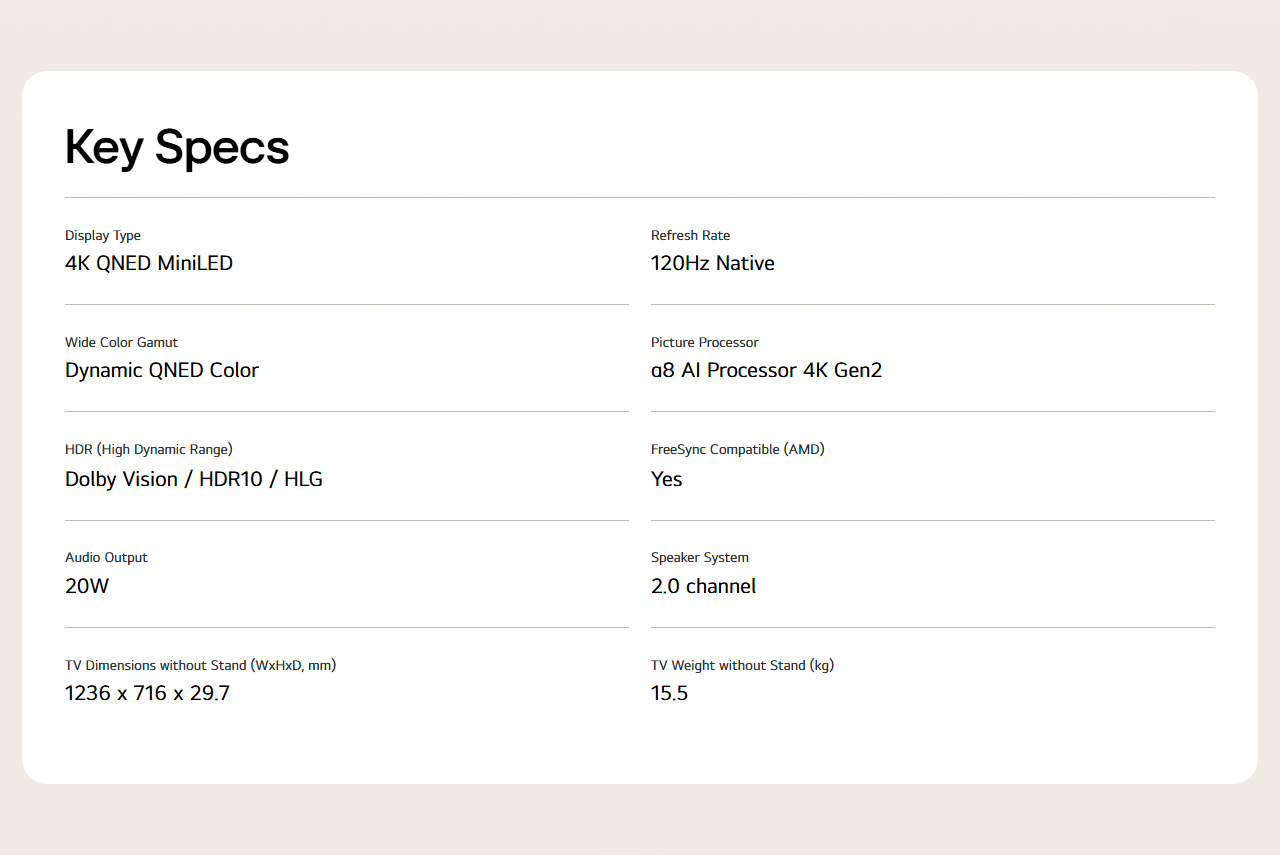The height and width of the screenshot is (855, 1280).
Task: Click the HDR (High Dynamic Range) label
Action: coord(149,450)
